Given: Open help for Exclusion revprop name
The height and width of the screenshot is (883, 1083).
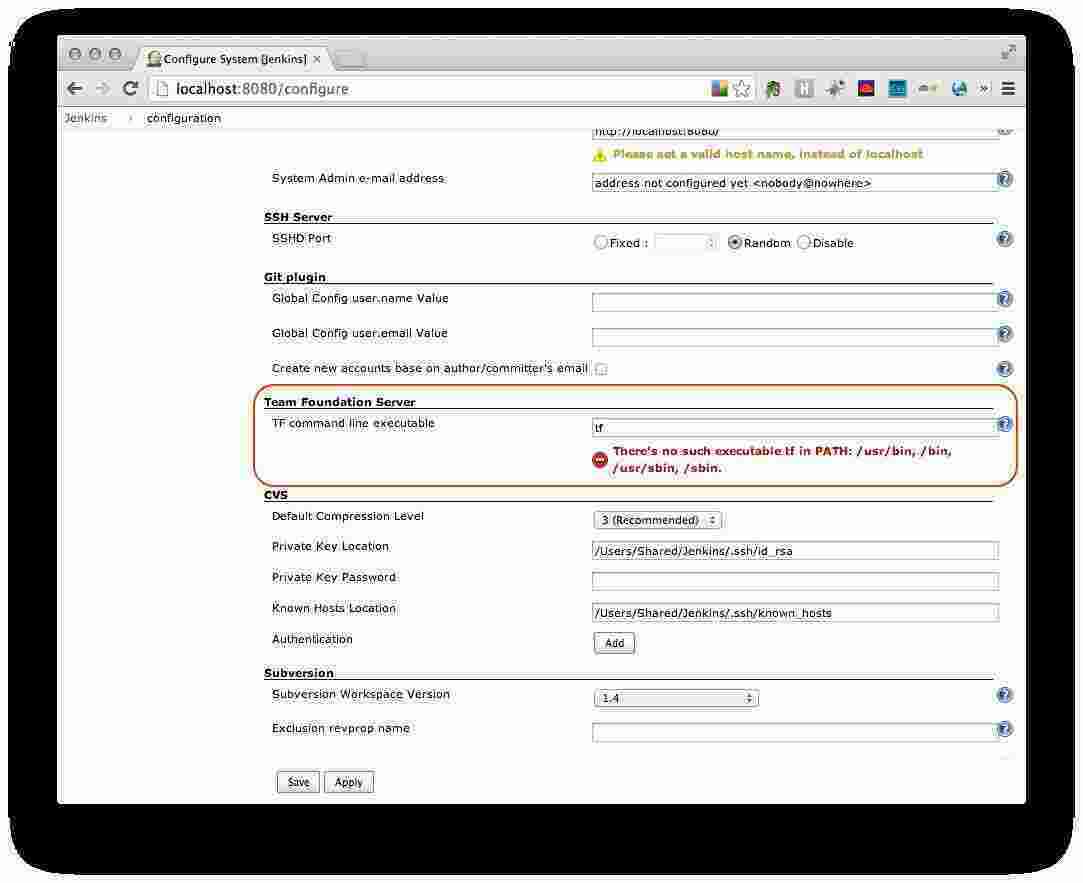Looking at the screenshot, I should point(1004,729).
